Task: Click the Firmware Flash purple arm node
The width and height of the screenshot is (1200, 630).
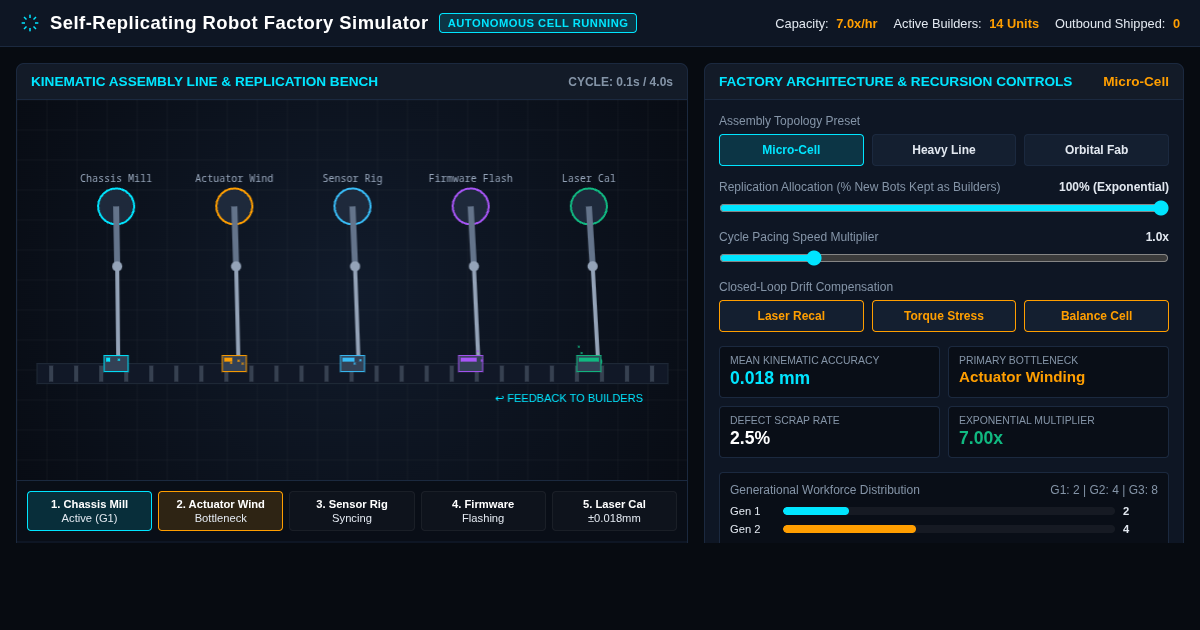Action: (x=470, y=206)
